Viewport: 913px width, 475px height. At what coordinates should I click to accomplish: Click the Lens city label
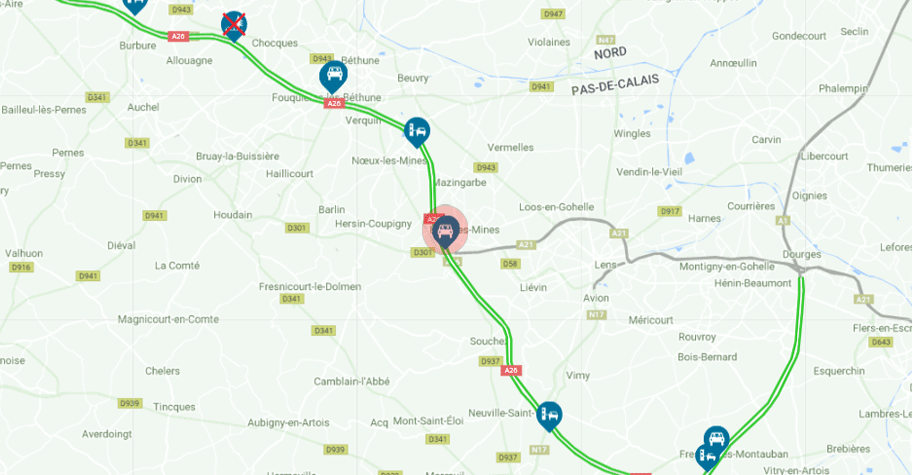(605, 265)
